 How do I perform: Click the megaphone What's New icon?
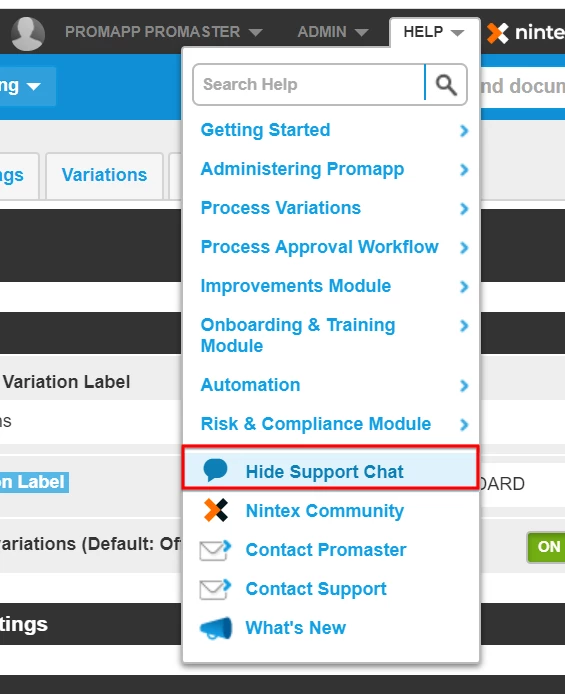[x=216, y=628]
